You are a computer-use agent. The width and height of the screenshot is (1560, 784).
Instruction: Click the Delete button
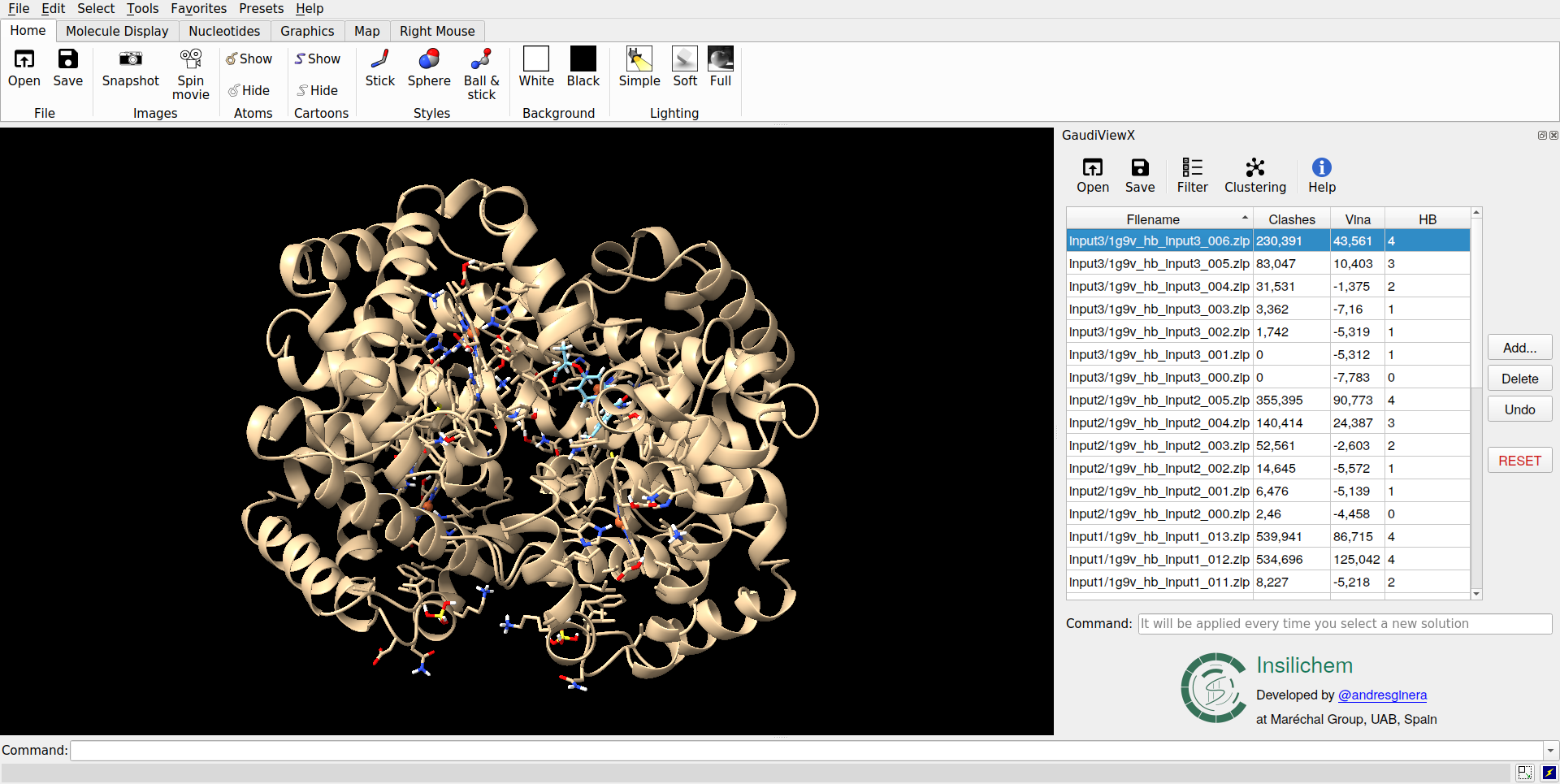pos(1519,379)
